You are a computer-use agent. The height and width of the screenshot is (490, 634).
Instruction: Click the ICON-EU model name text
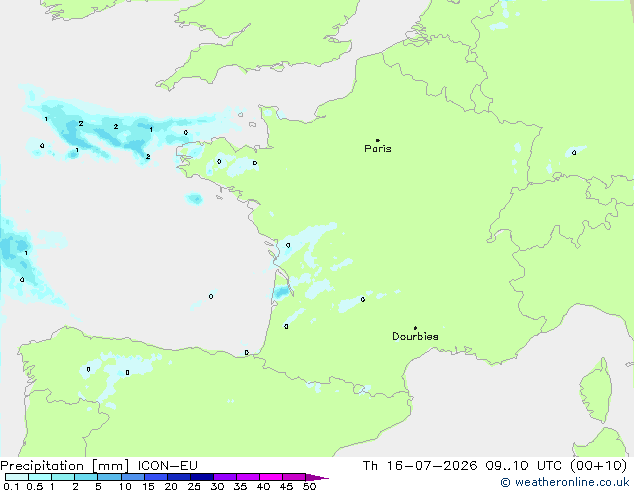(x=167, y=466)
